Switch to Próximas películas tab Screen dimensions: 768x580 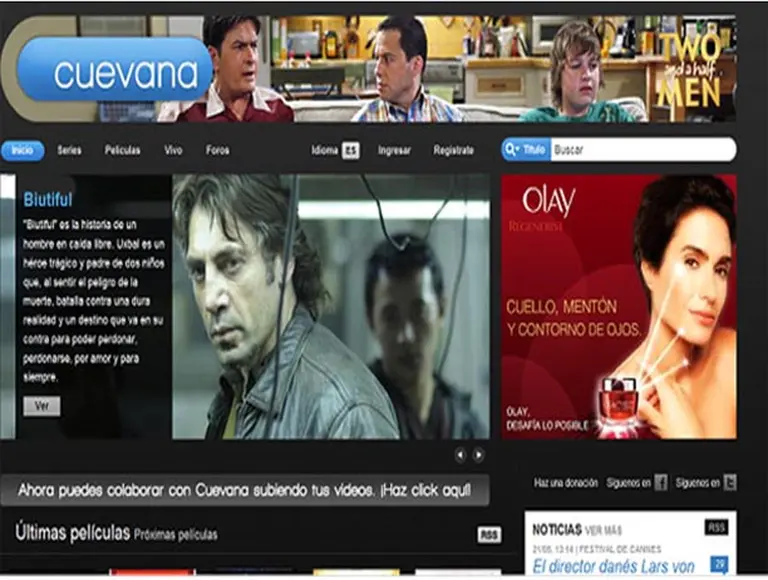tap(176, 535)
